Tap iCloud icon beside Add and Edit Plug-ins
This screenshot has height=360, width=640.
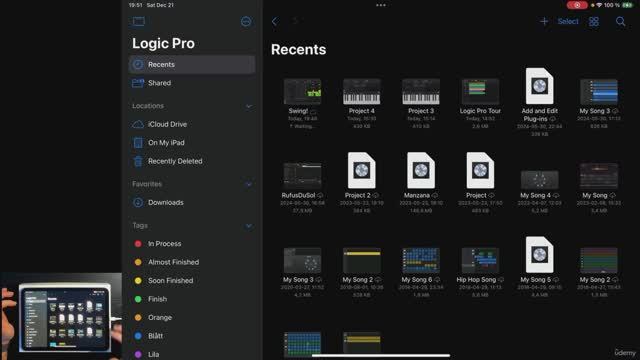(x=553, y=119)
